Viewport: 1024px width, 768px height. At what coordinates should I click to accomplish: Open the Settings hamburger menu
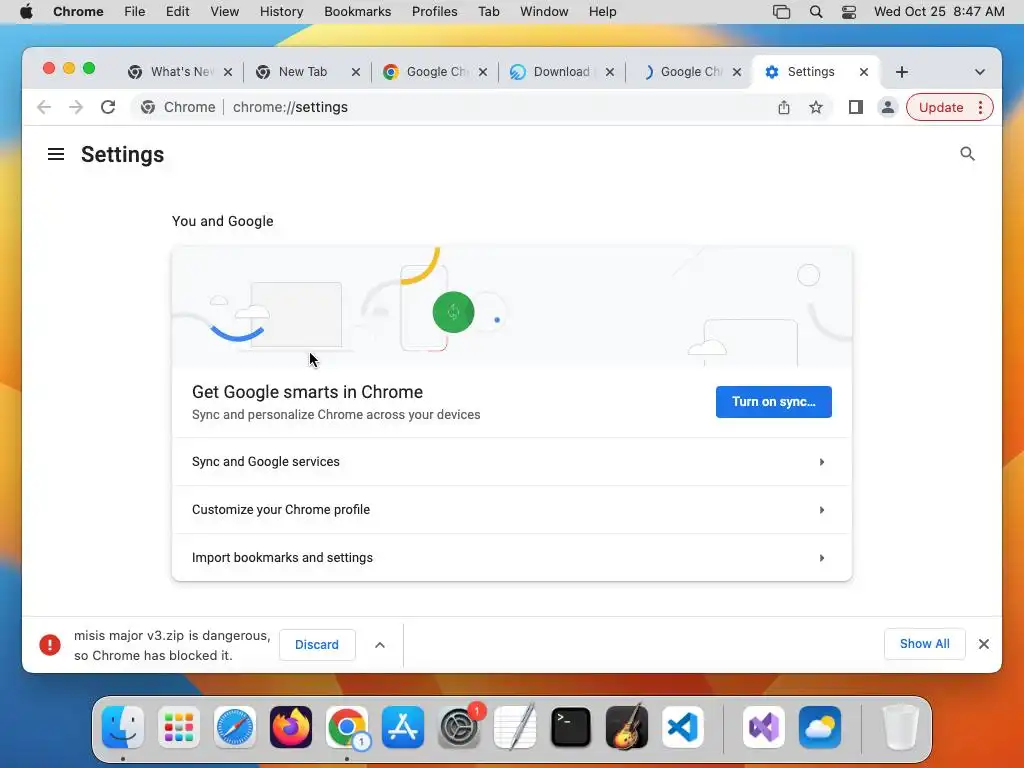tap(56, 154)
